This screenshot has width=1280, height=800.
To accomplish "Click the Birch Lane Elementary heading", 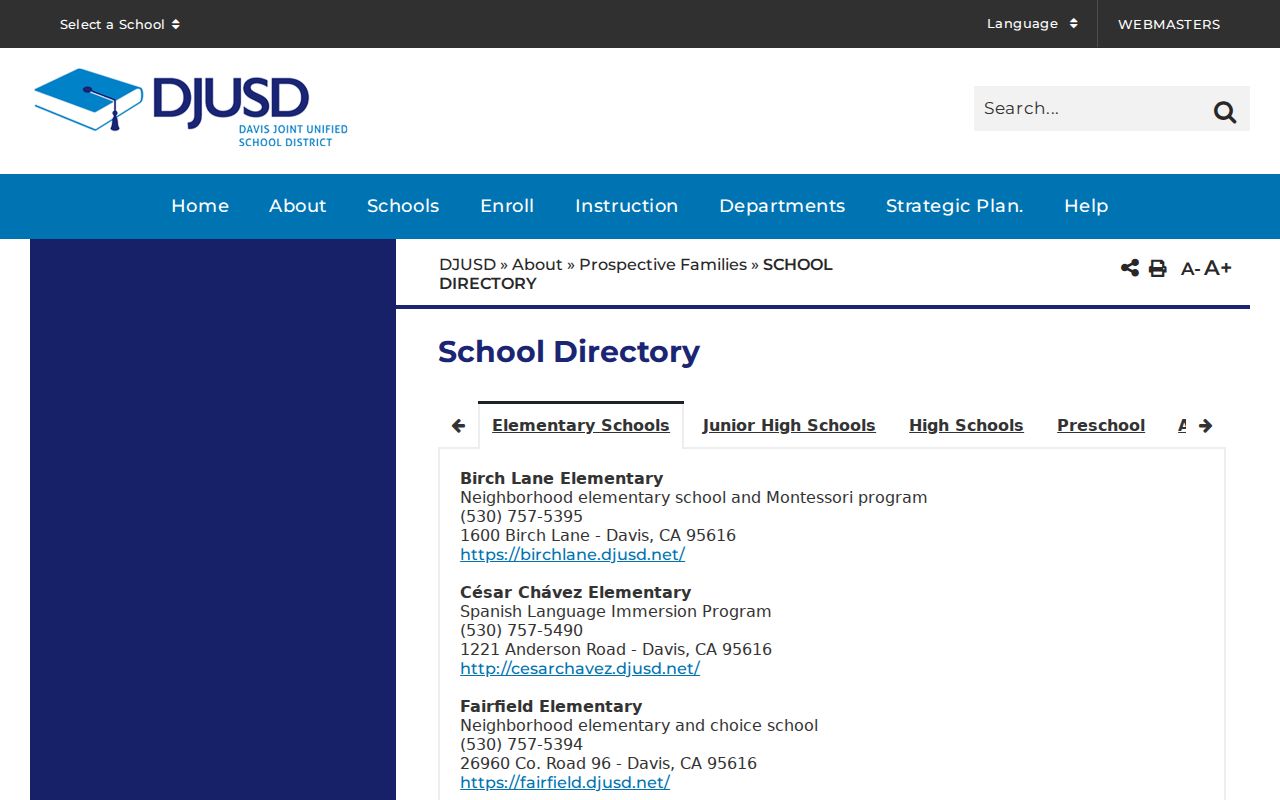I will [x=562, y=478].
